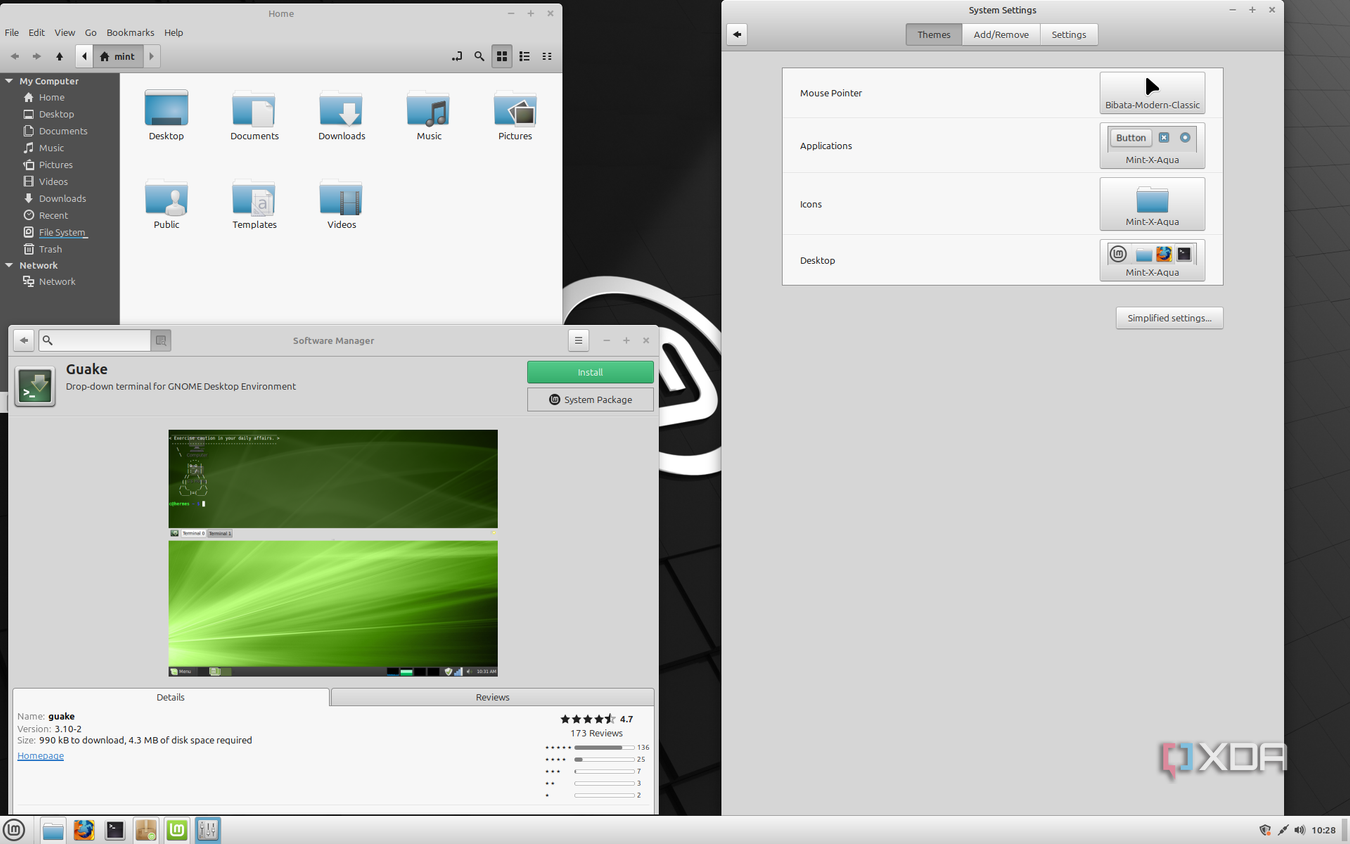This screenshot has height=844, width=1350.
Task: Open the View menu in file manager
Action: tap(64, 32)
